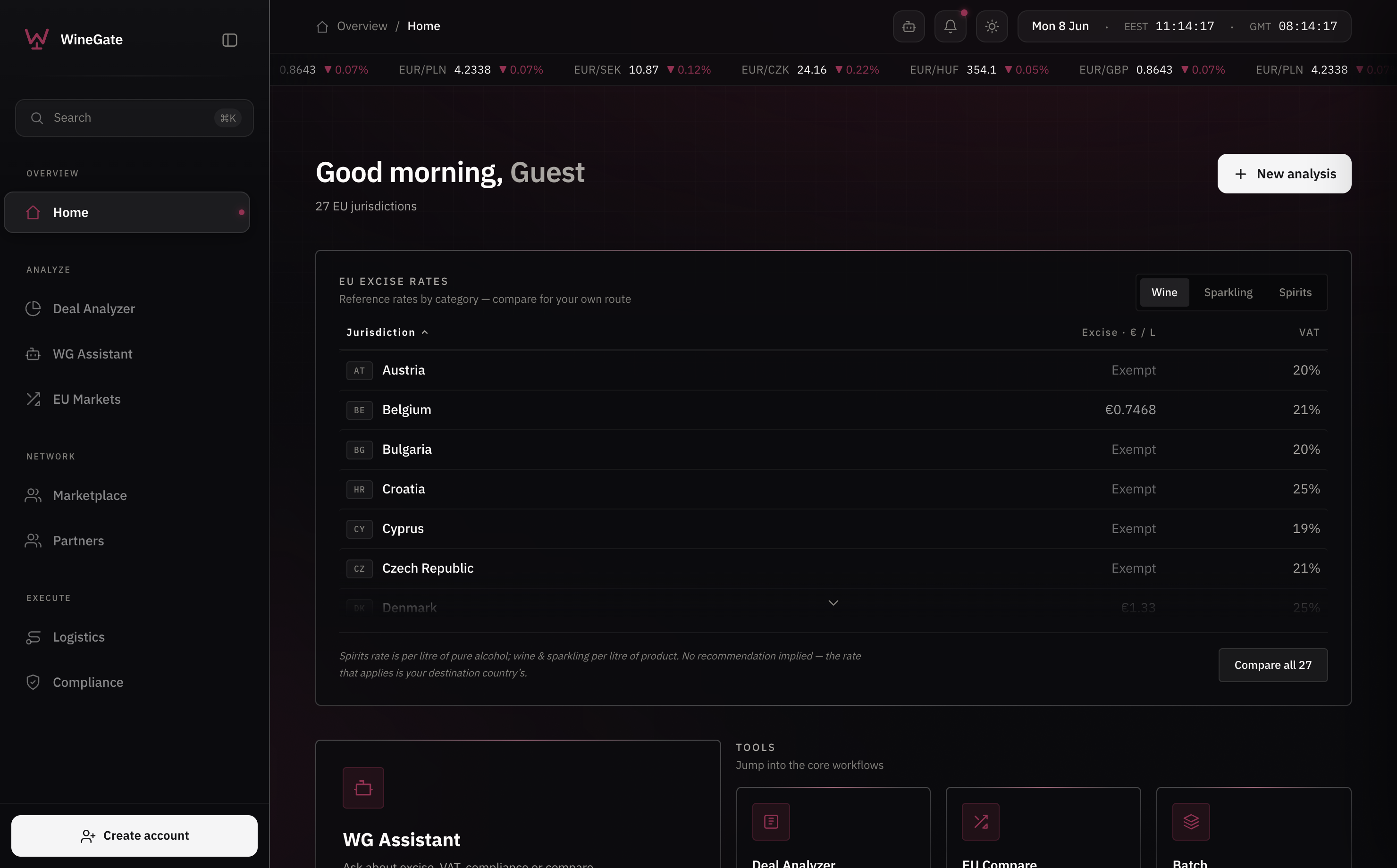Screen dimensions: 1397x868
Task: Click the EUR/CZK ticker rate
Action: 810,69
